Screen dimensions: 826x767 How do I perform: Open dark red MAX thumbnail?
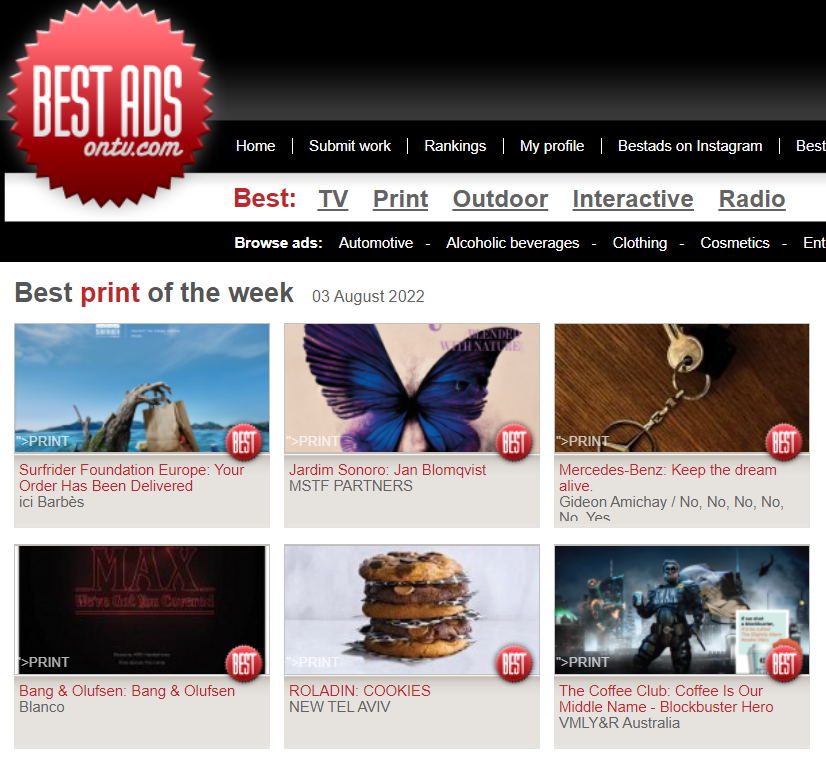142,609
